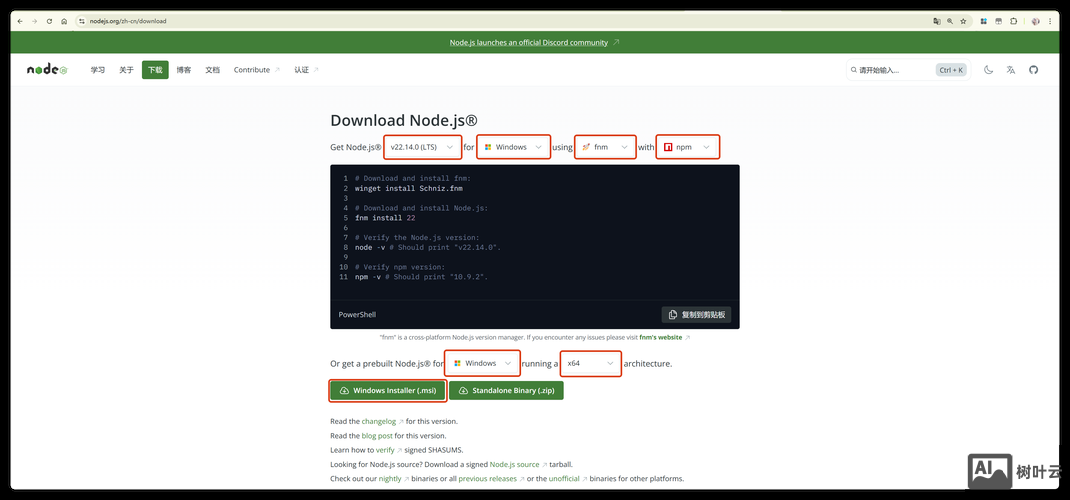Open the language switcher icon

(1011, 70)
